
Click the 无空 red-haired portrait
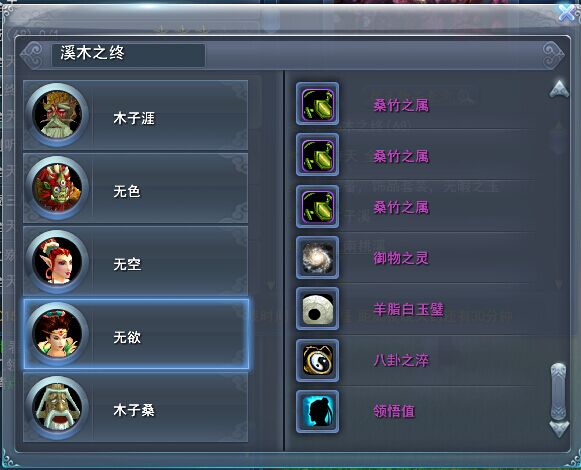(57, 262)
